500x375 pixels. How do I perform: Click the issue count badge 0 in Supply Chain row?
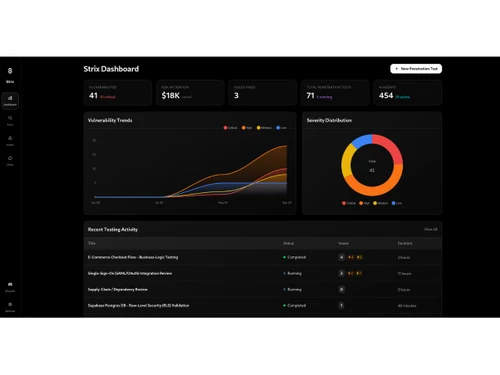(341, 289)
